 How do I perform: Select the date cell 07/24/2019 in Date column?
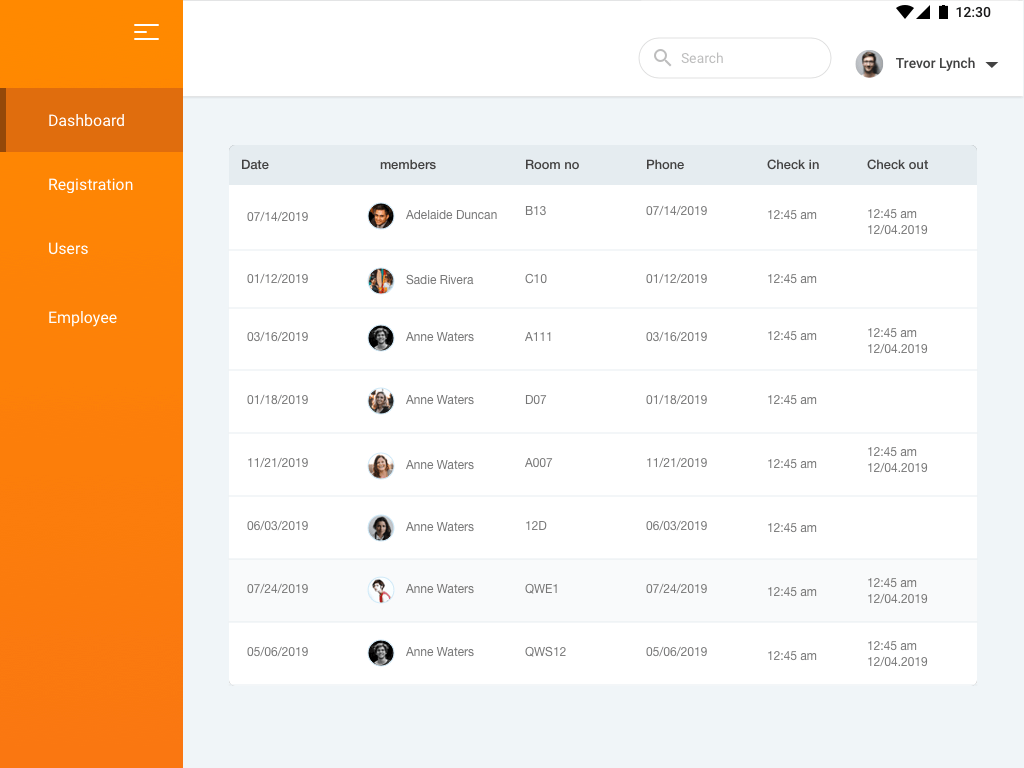pyautogui.click(x=278, y=589)
